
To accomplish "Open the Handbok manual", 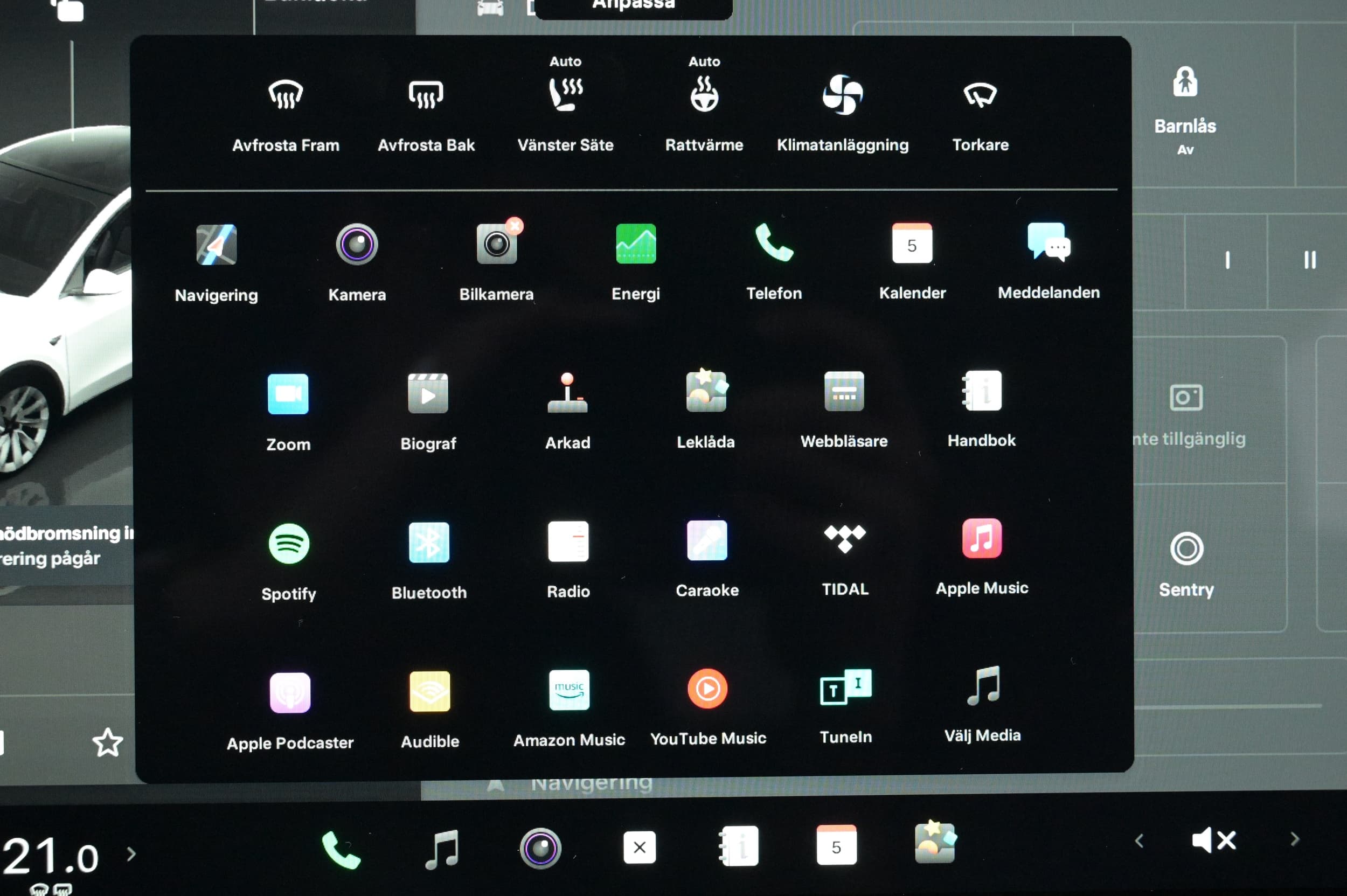I will (x=981, y=408).
